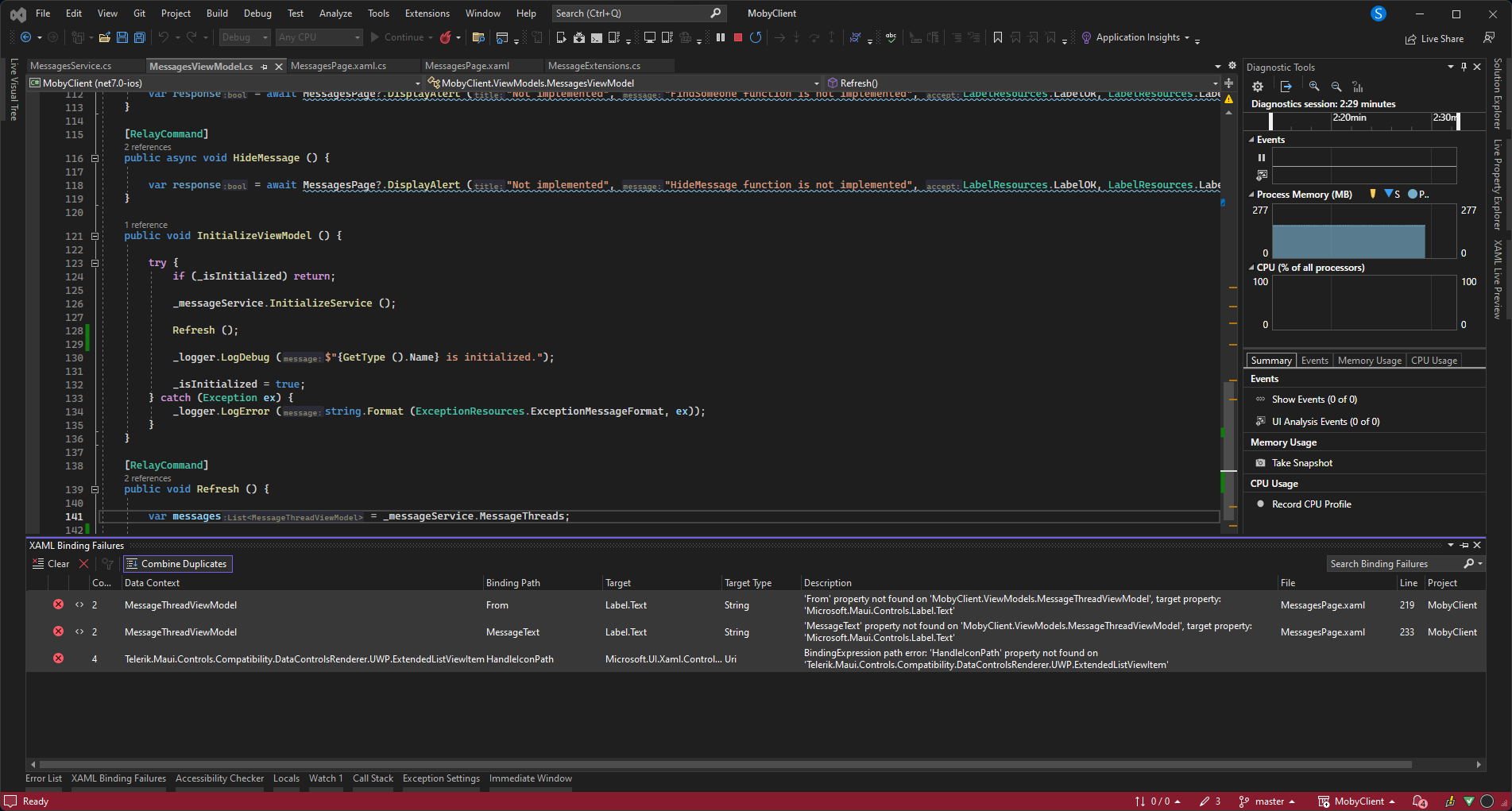
Task: Open Diagnostic Tools settings gear
Action: coord(1257,87)
